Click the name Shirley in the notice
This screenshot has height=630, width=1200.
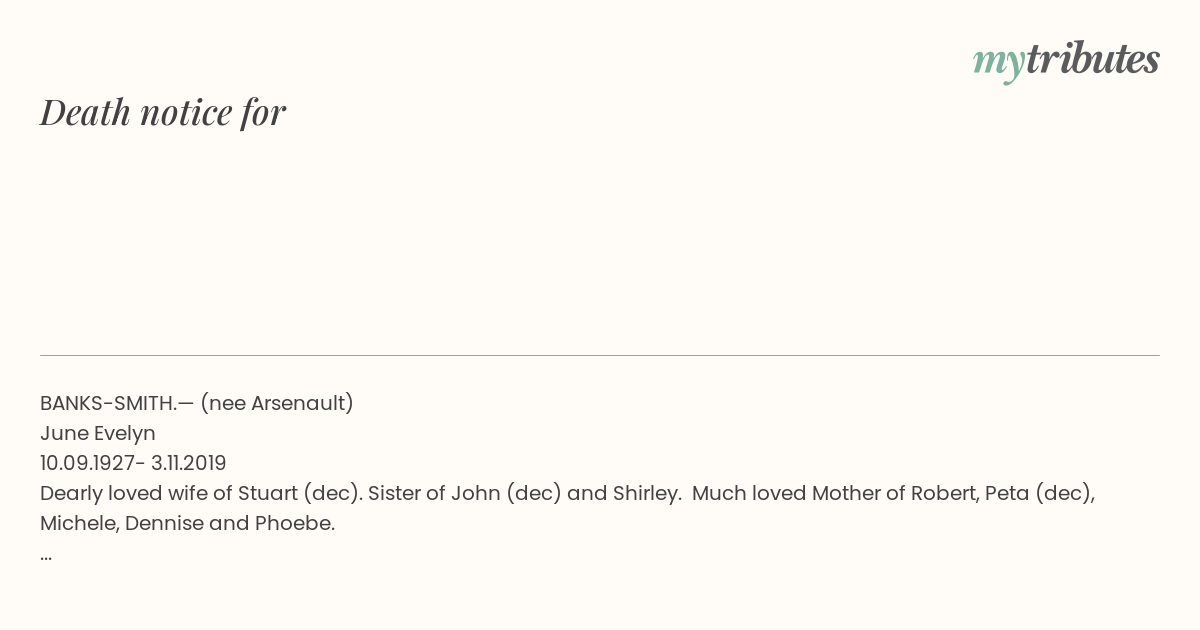coord(645,494)
